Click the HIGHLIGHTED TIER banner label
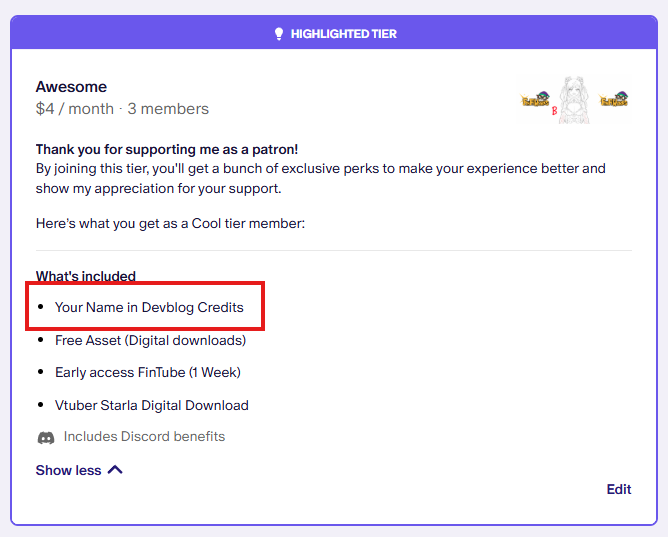The height and width of the screenshot is (537, 668). [343, 34]
